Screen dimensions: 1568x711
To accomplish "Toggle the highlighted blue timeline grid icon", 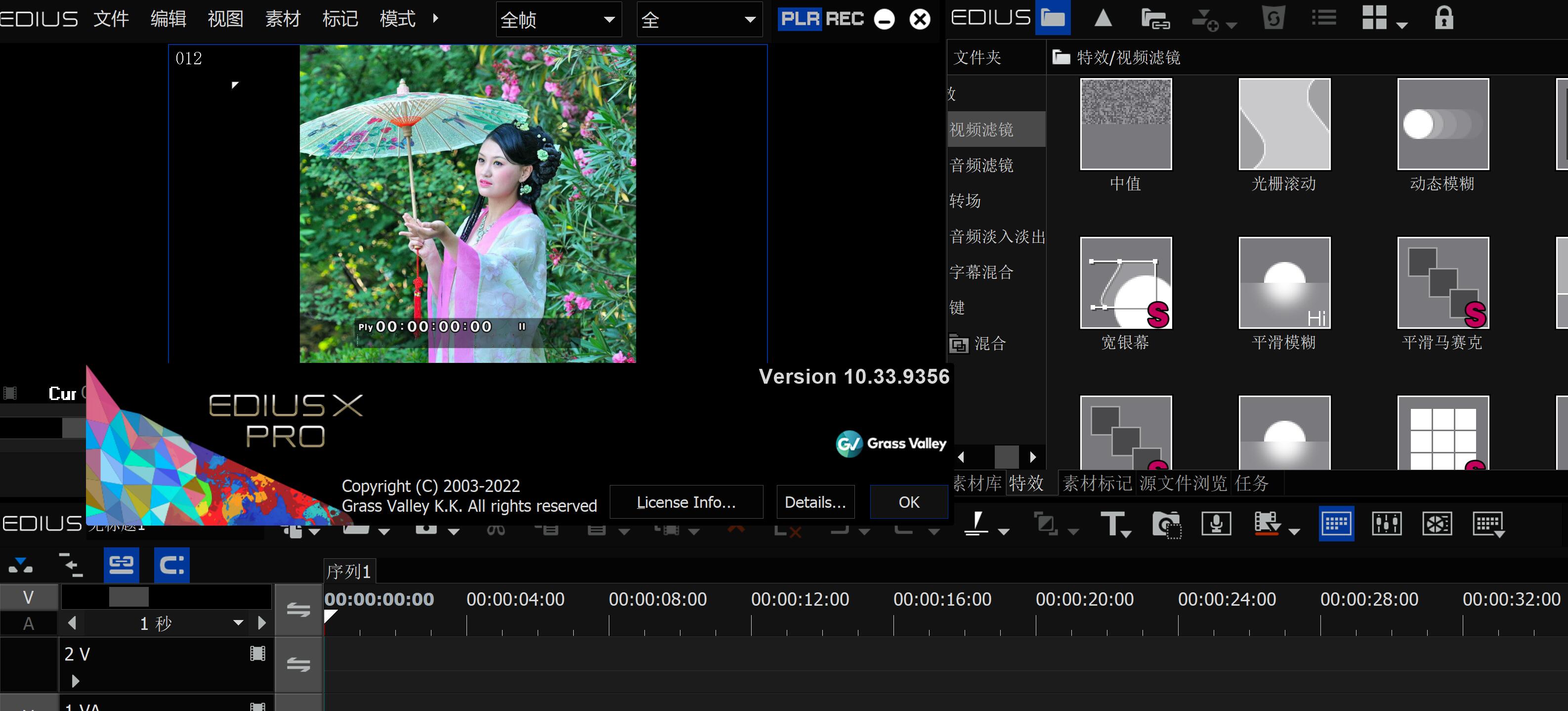I will coord(1336,523).
